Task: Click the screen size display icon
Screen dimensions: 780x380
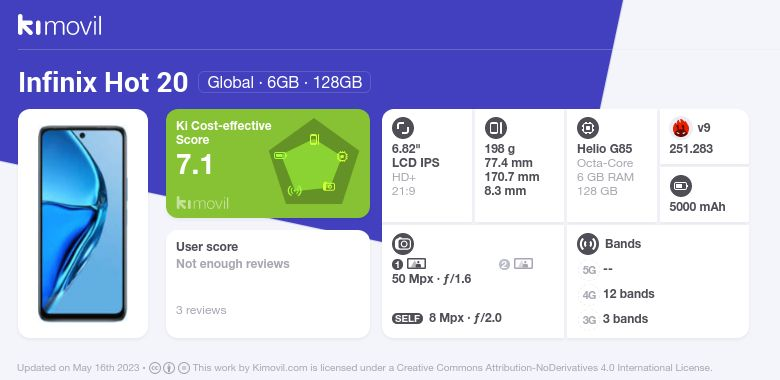Action: coord(403,128)
